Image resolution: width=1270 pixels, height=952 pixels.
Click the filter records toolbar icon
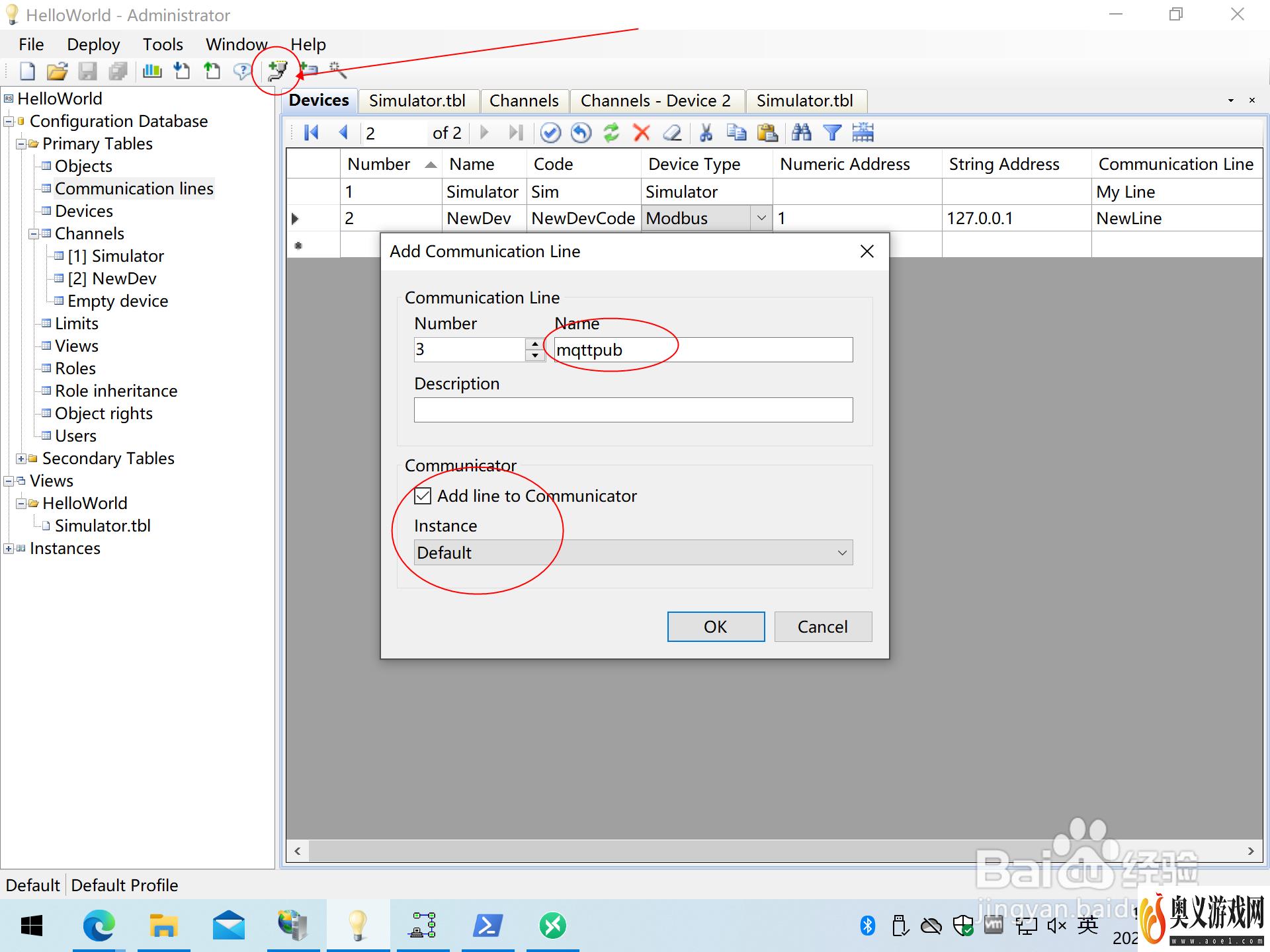[834, 132]
